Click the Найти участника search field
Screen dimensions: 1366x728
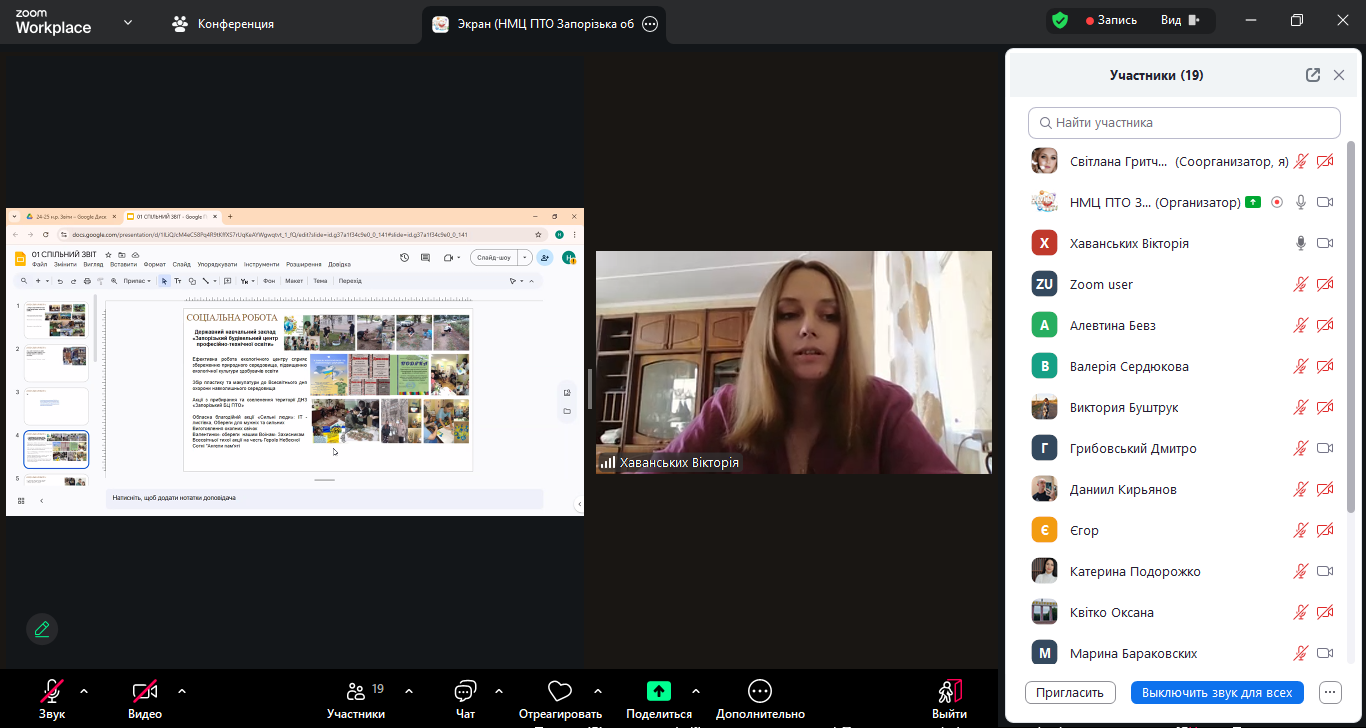(1184, 123)
